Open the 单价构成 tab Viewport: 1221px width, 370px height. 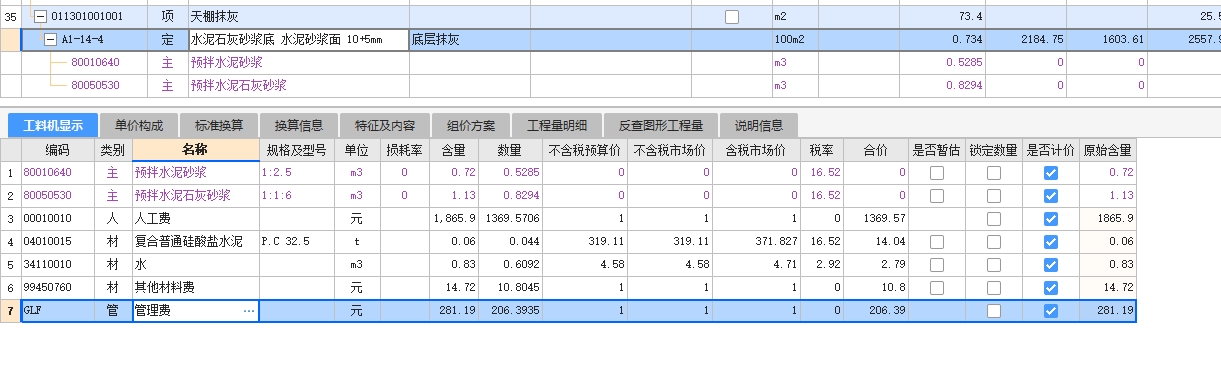click(139, 126)
